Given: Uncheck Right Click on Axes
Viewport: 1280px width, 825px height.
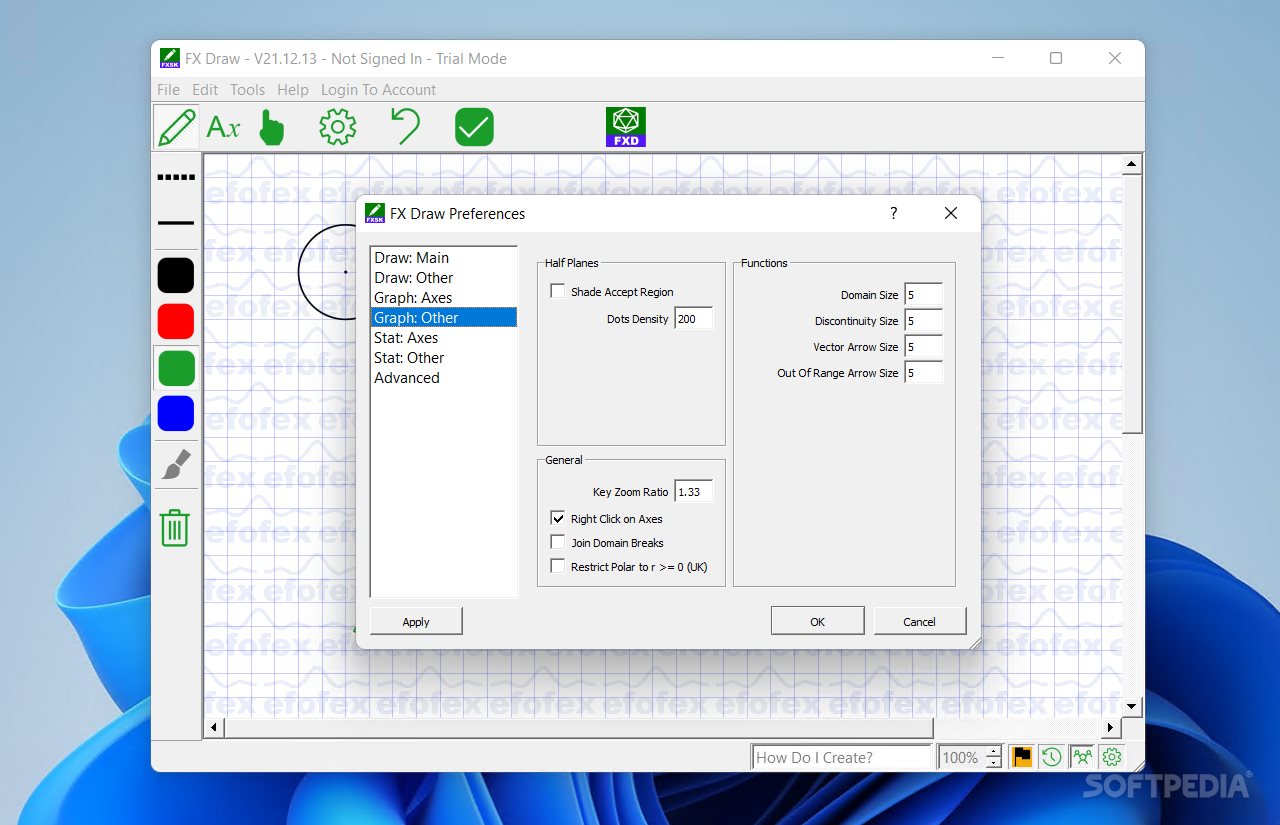Looking at the screenshot, I should point(558,519).
